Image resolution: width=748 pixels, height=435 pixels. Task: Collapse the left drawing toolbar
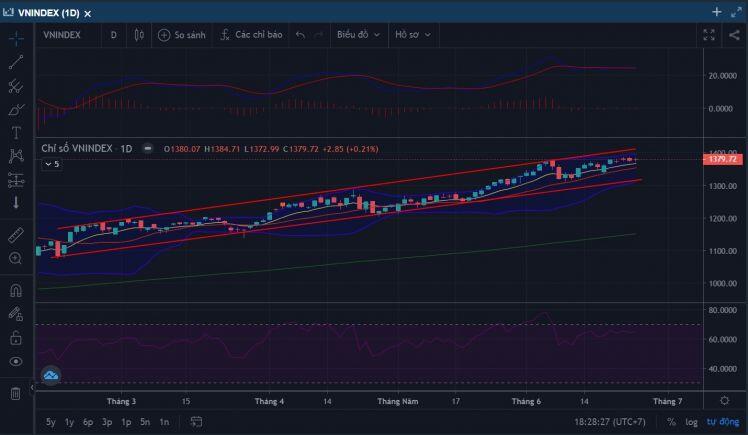32,387
